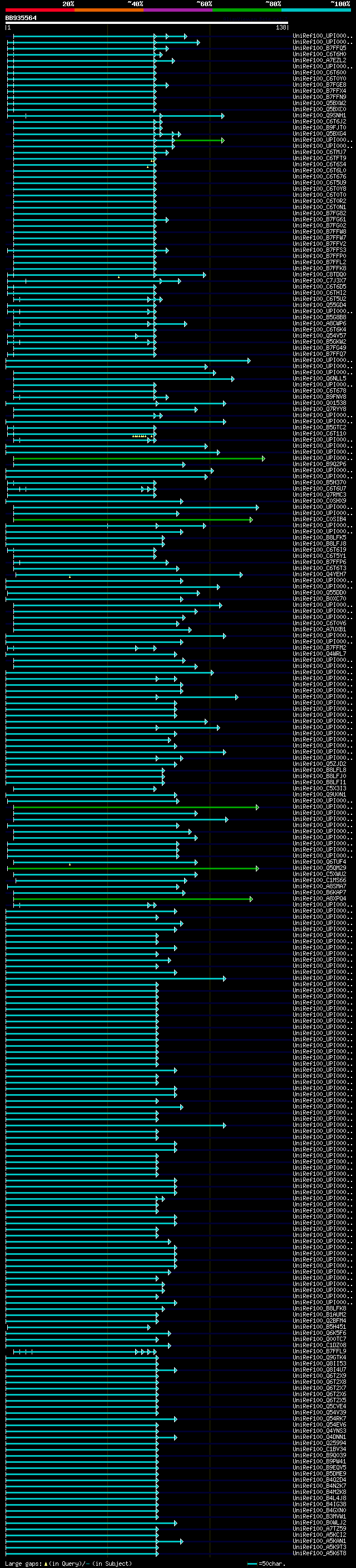Select the UniRef100_Q4YEH7 label
This screenshot has width=356, height=1568.
[319, 574]
